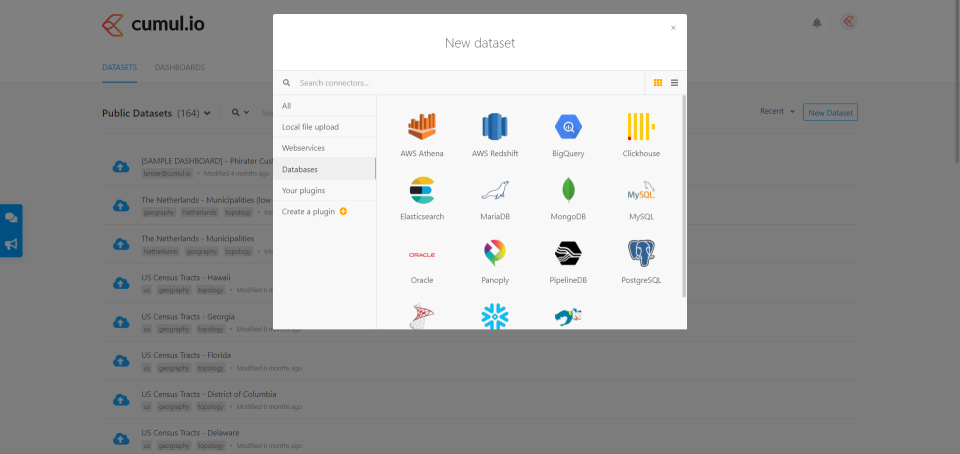Image resolution: width=960 pixels, height=454 pixels.
Task: Expand the Public Datasets dropdown
Action: coord(157,113)
